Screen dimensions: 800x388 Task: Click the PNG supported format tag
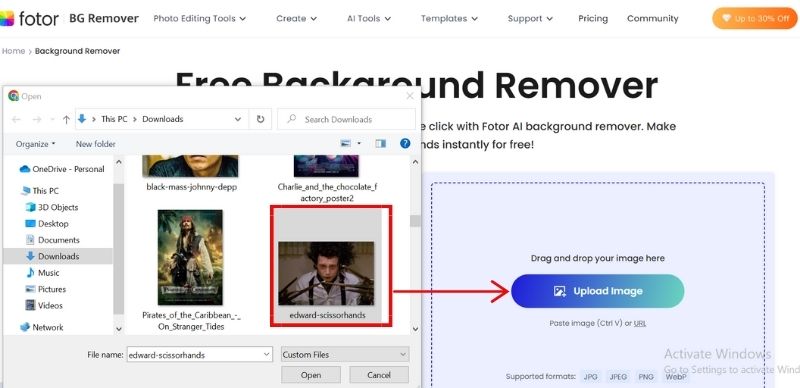[x=646, y=377]
